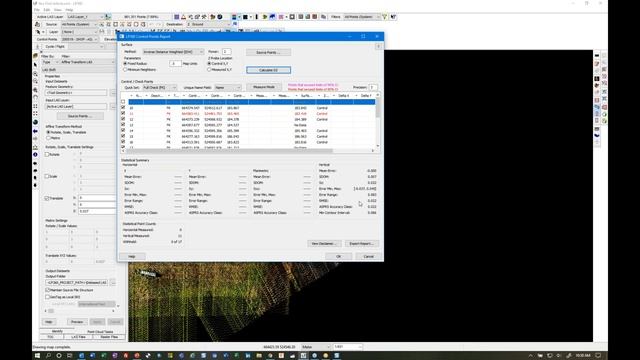Click the Precision input field

click(x=372, y=87)
